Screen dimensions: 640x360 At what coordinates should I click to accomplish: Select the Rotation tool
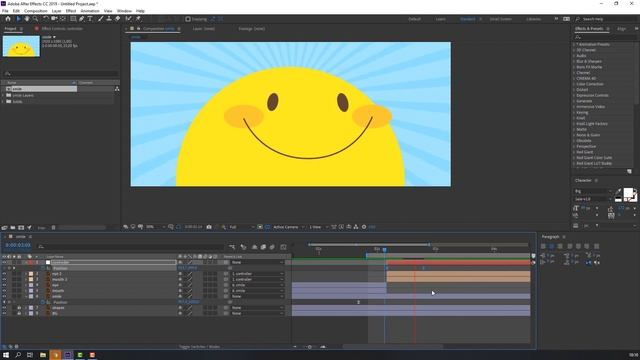click(x=46, y=19)
